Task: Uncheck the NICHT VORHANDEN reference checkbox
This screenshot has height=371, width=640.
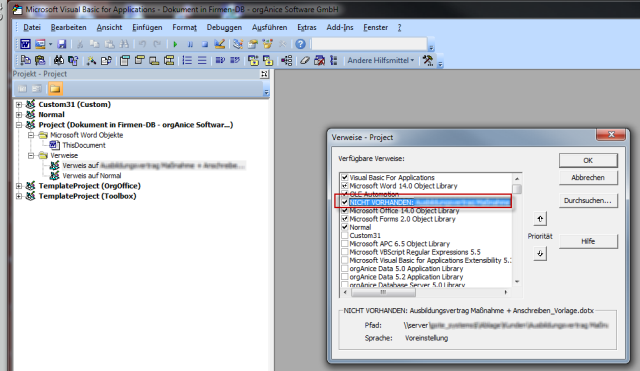Action: coord(345,202)
